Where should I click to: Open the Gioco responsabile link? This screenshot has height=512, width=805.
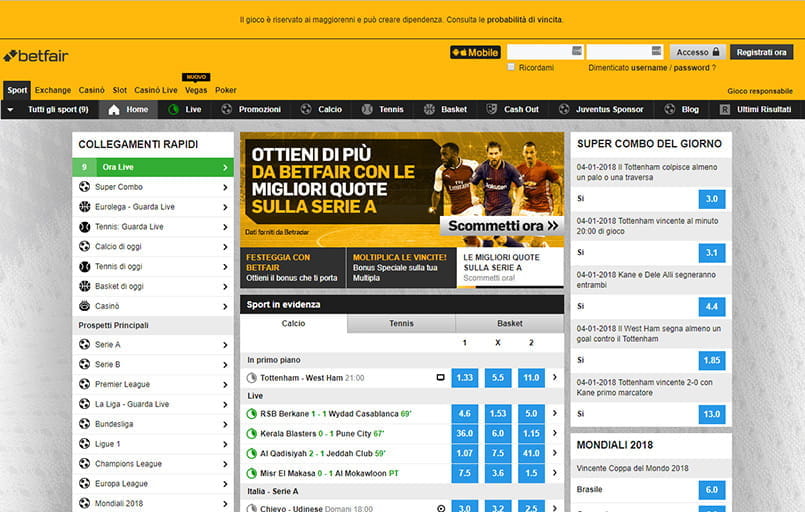pyautogui.click(x=760, y=91)
